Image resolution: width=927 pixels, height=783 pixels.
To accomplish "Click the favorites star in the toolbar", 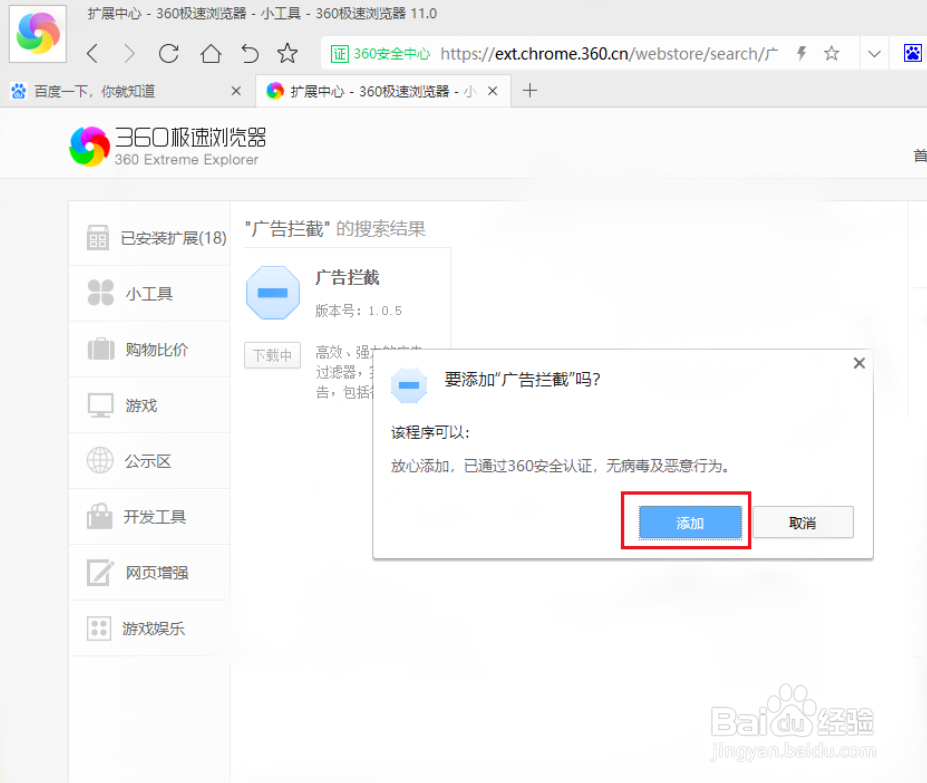I will 288,54.
